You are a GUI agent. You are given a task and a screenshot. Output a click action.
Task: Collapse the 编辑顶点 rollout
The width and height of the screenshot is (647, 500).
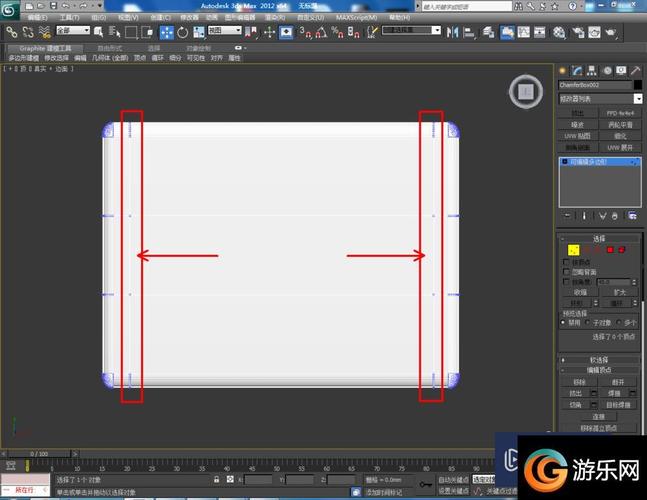[600, 370]
